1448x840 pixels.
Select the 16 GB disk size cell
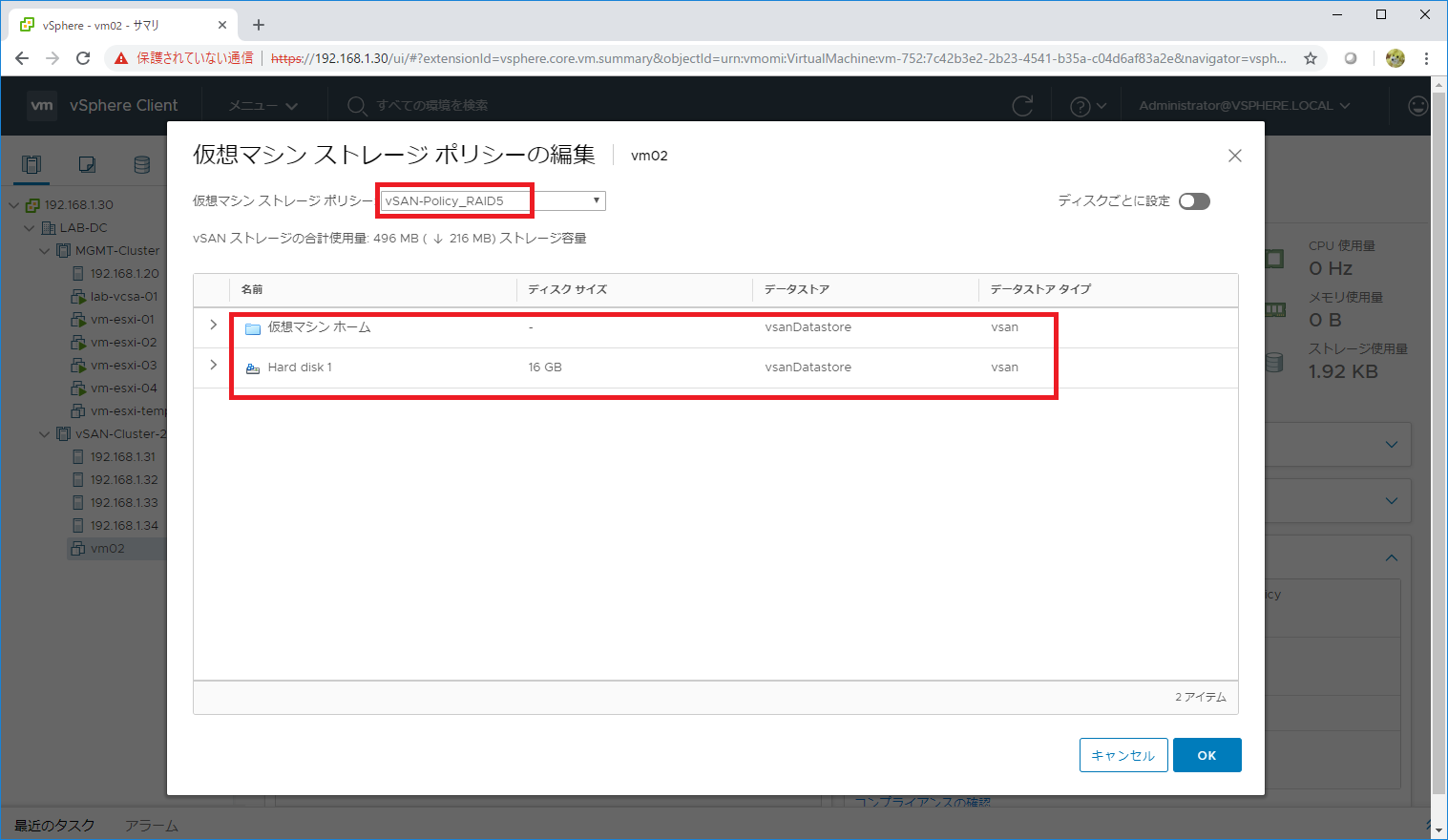tap(545, 367)
